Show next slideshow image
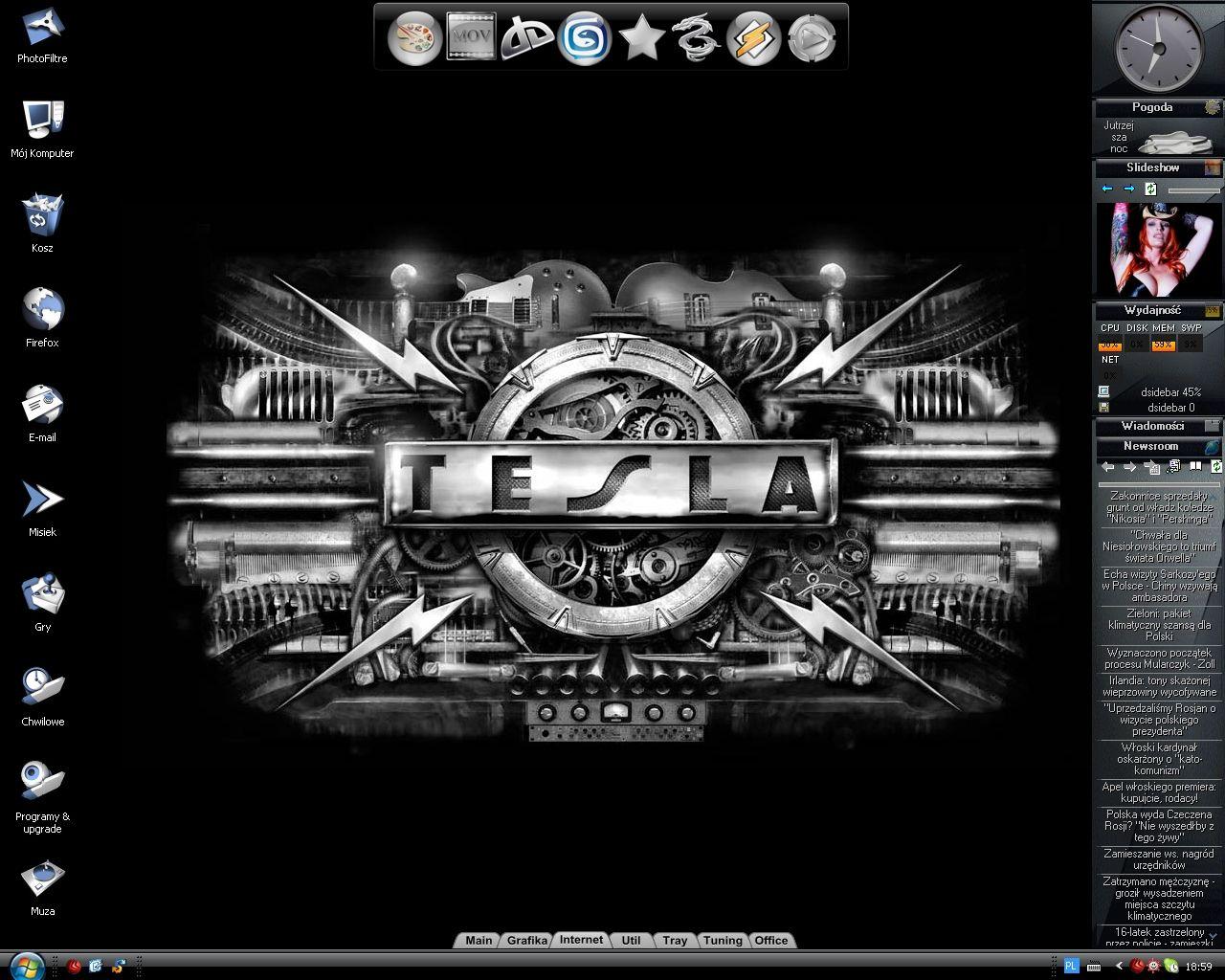This screenshot has height=980, width=1225. coord(1128,189)
